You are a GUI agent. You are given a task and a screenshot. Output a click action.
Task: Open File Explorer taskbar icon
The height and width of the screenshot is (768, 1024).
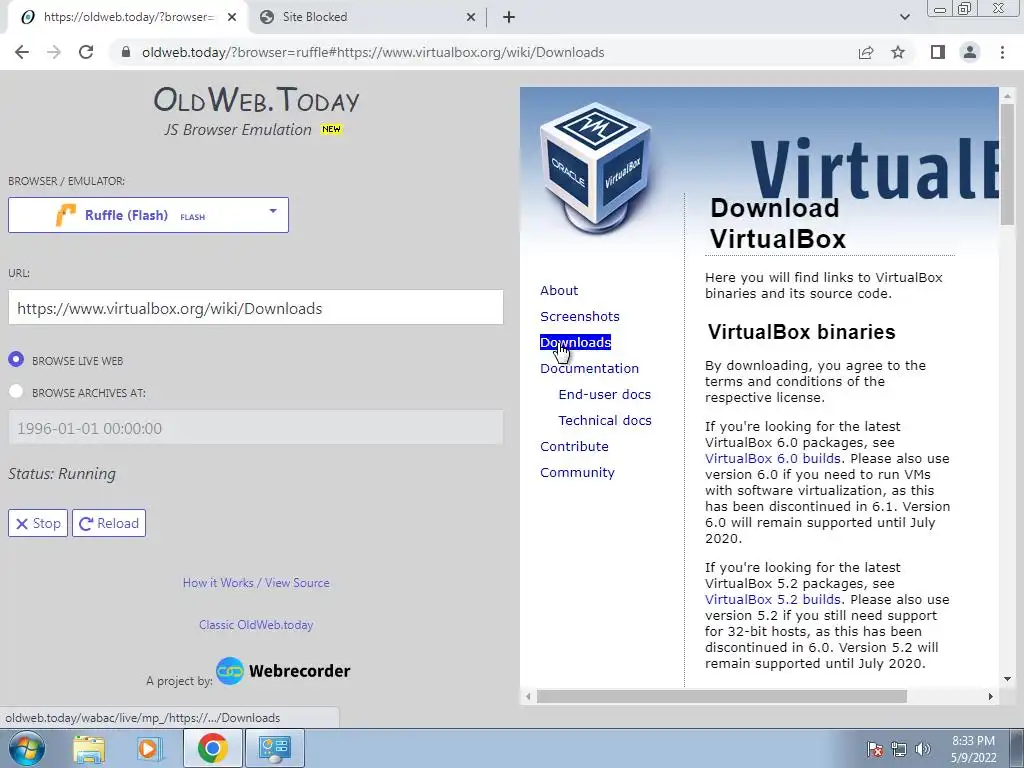point(89,748)
